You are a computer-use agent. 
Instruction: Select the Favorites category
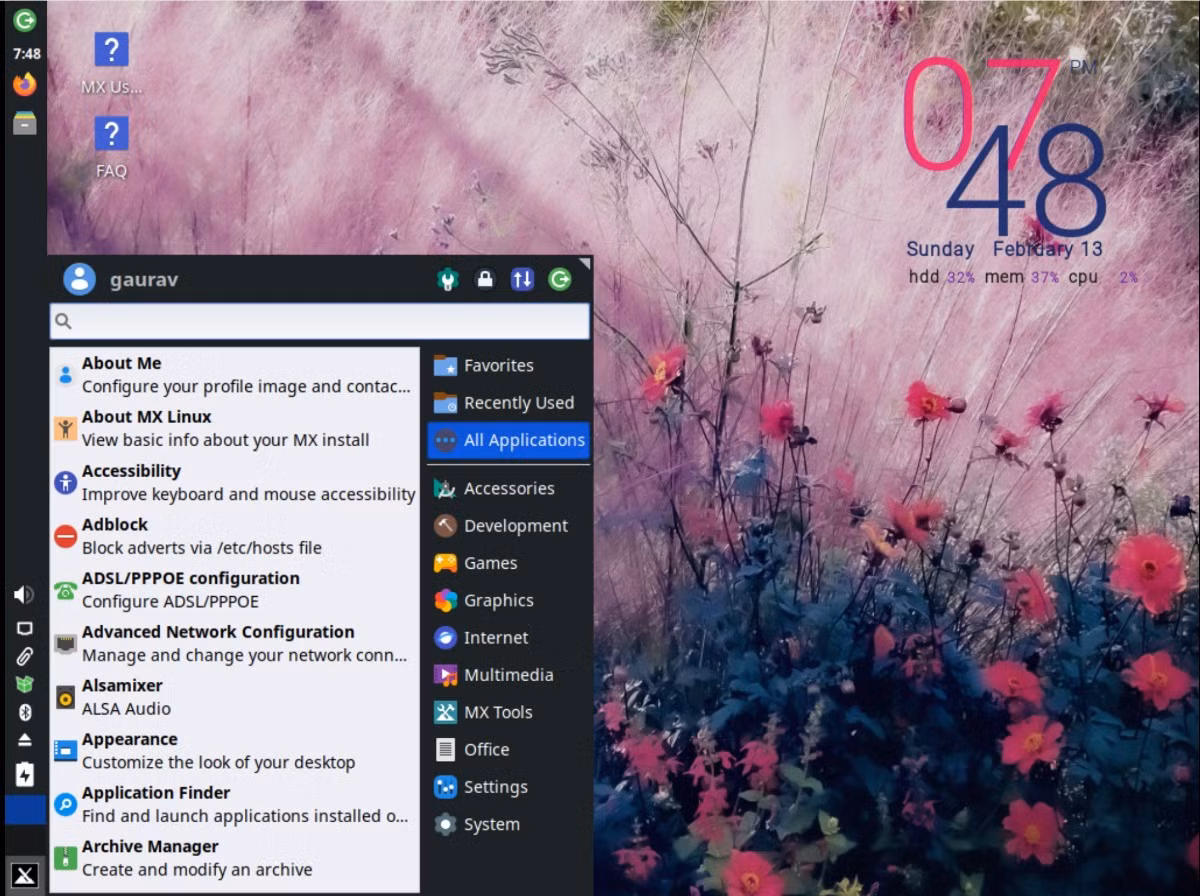508,365
